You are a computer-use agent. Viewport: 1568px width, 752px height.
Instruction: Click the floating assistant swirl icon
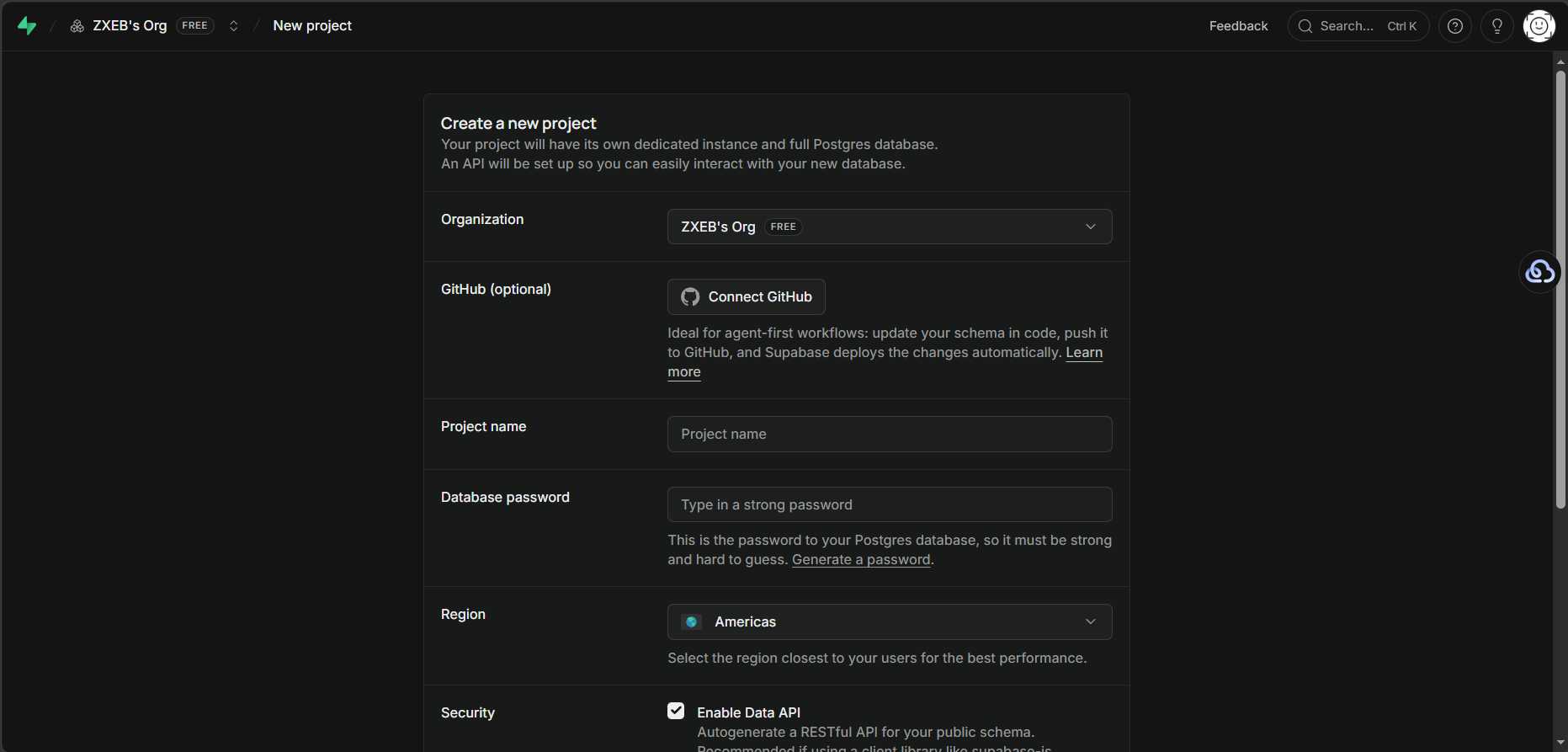pyautogui.click(x=1540, y=272)
